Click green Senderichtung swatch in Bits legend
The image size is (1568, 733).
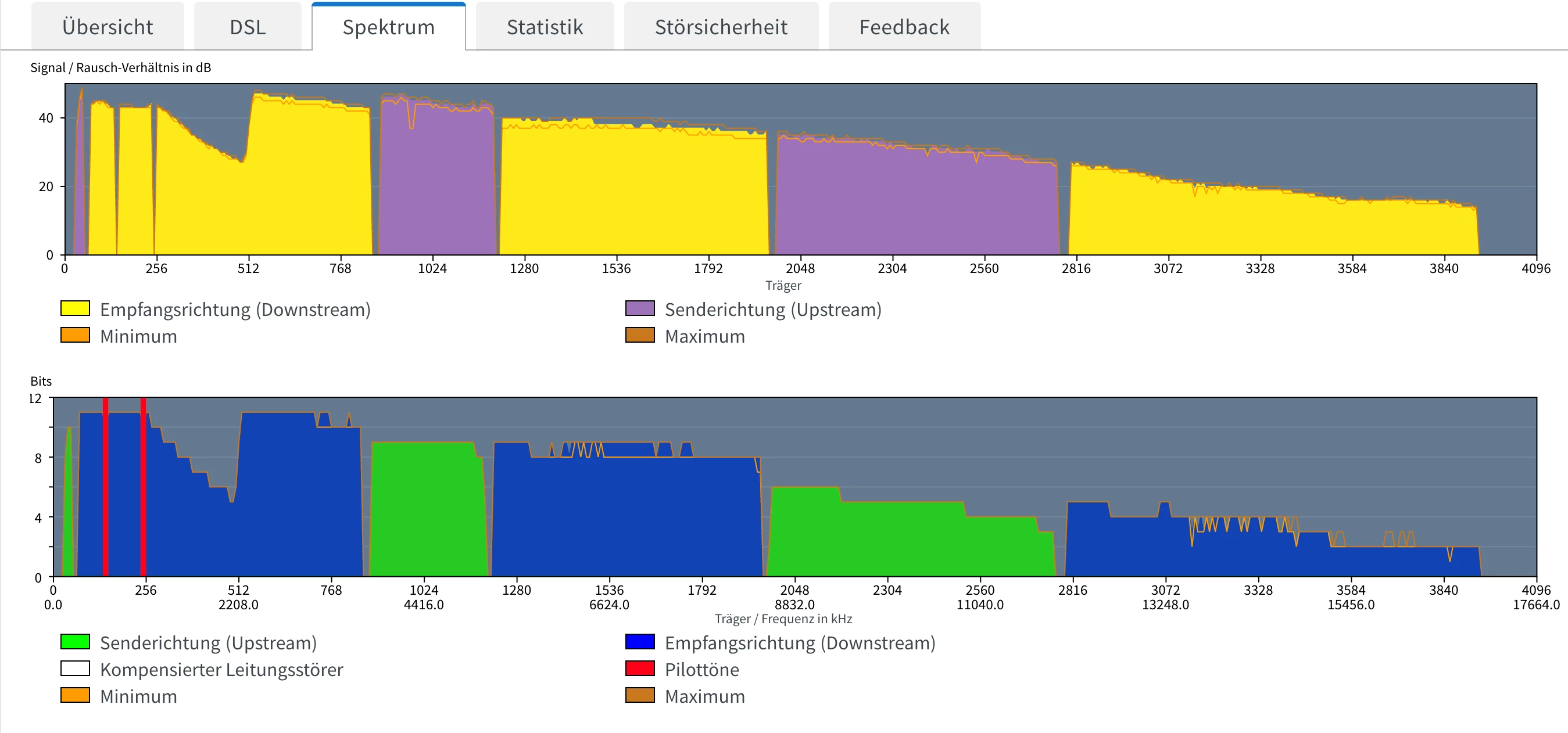75,642
